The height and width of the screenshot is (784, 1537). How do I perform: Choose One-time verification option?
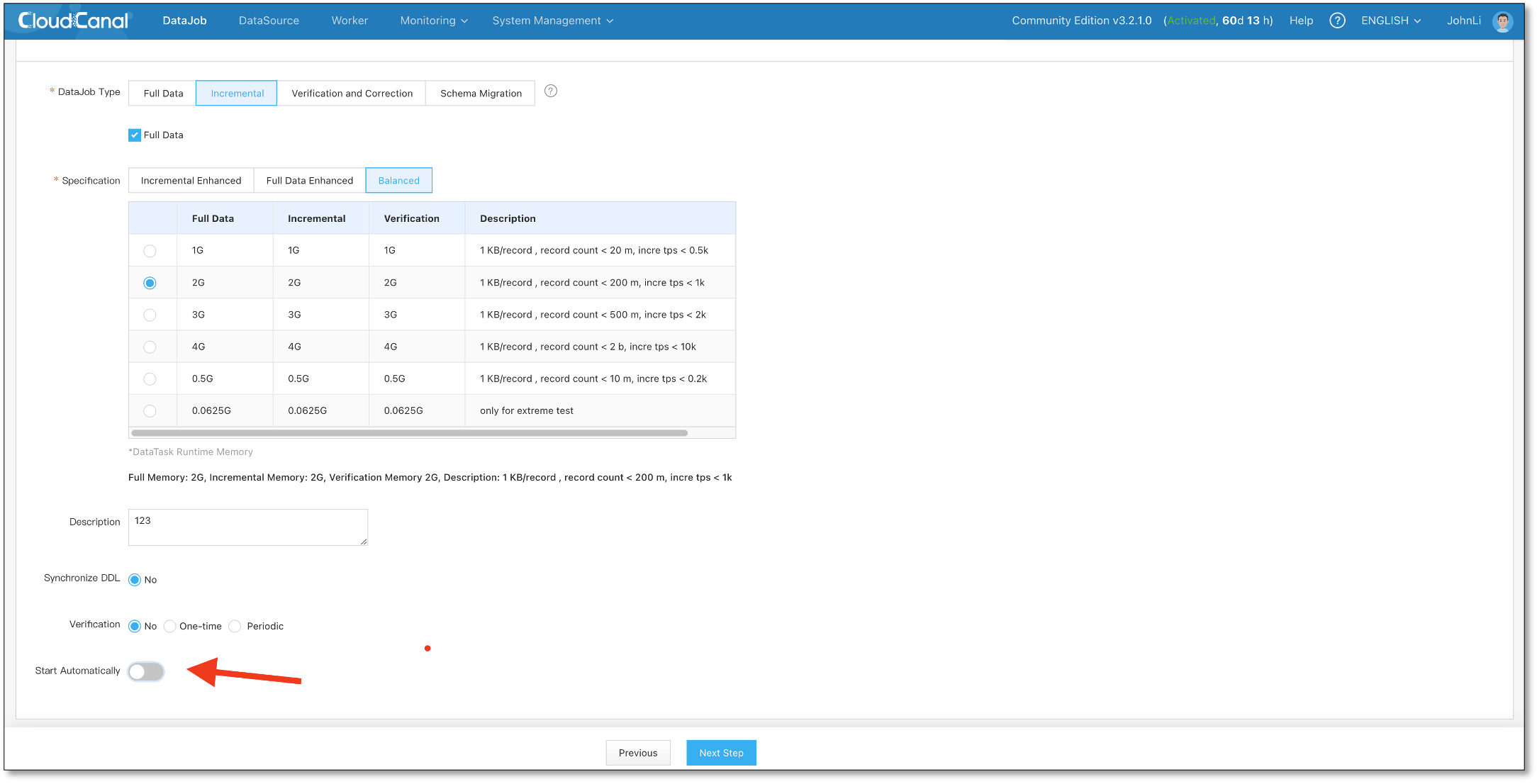[170, 627]
